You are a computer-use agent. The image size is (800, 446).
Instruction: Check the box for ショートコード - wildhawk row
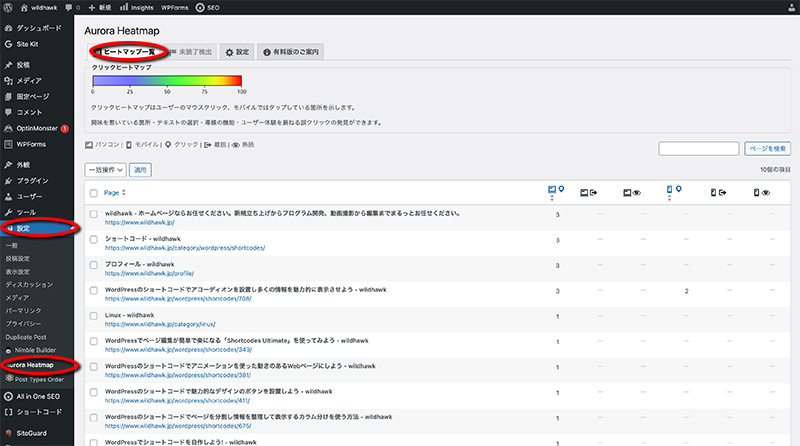94,239
